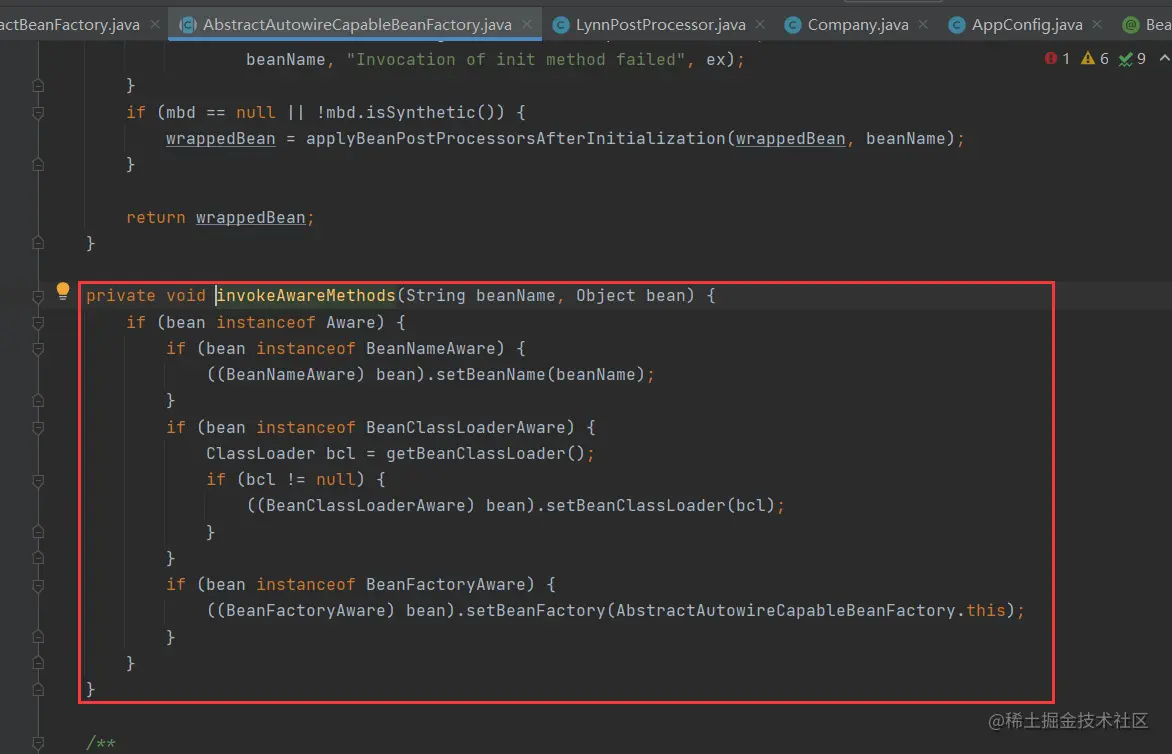Viewport: 1172px width, 754px height.
Task: Fold the BeanNameAware if block
Action: 38,349
